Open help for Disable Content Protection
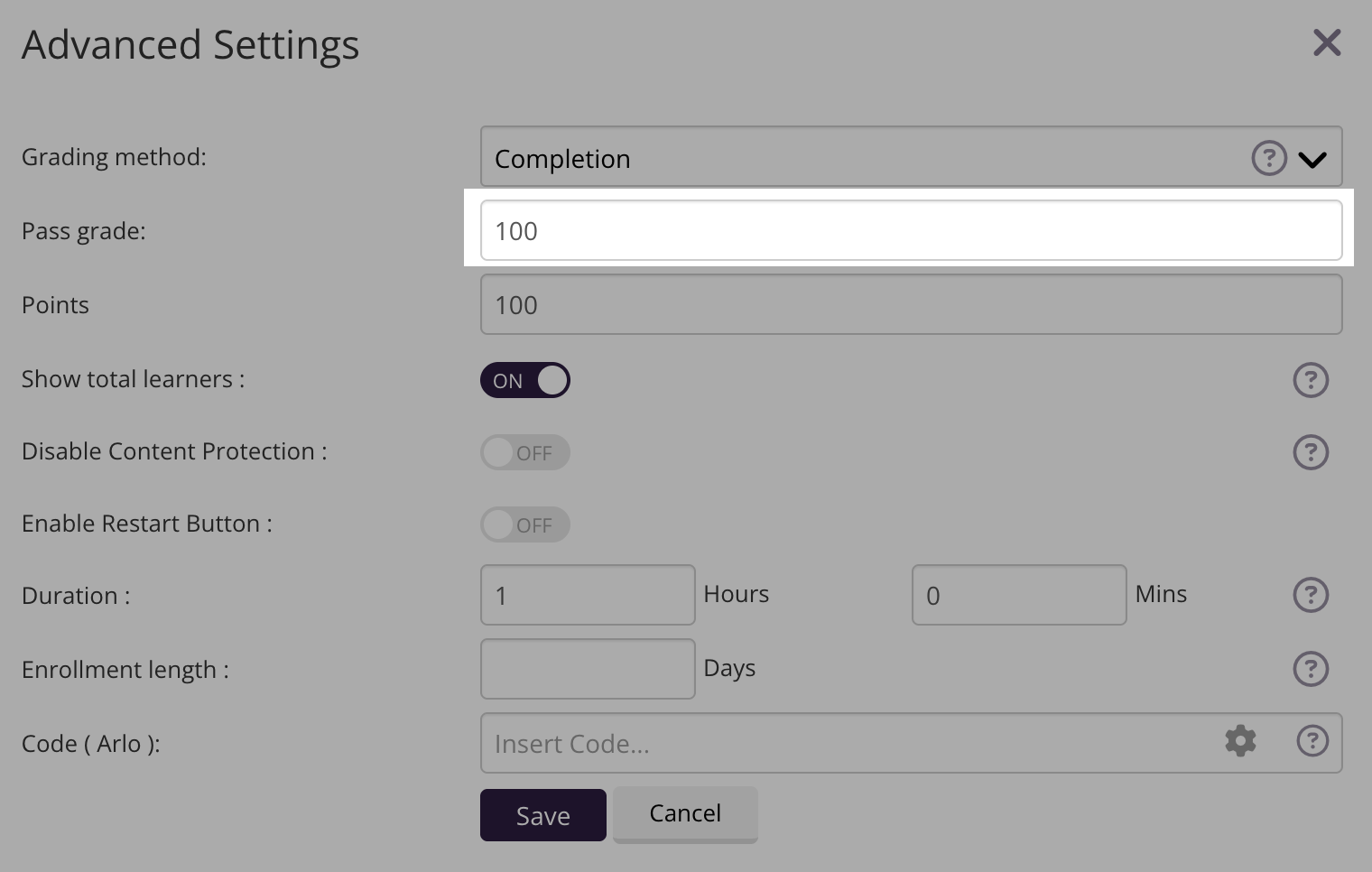The width and height of the screenshot is (1372, 872). tap(1311, 452)
